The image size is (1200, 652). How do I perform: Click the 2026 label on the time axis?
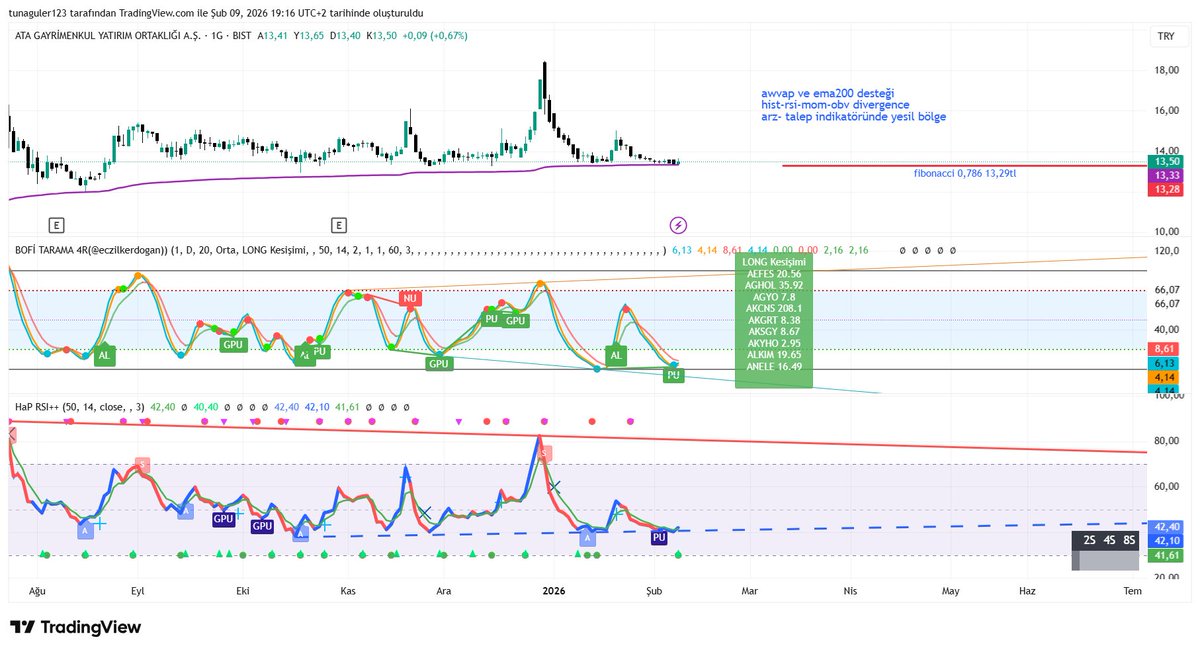[554, 591]
